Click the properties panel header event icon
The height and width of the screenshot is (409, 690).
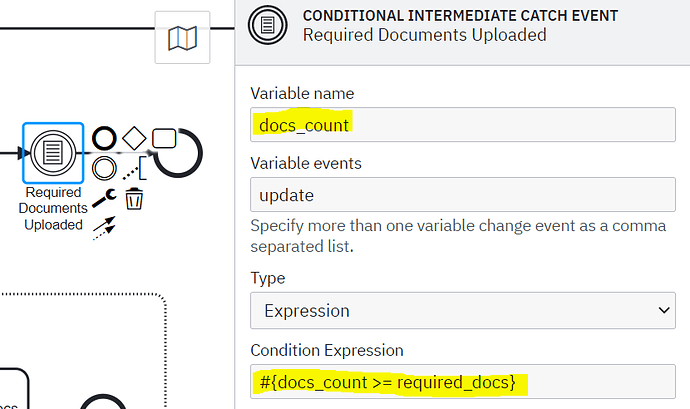pos(268,25)
